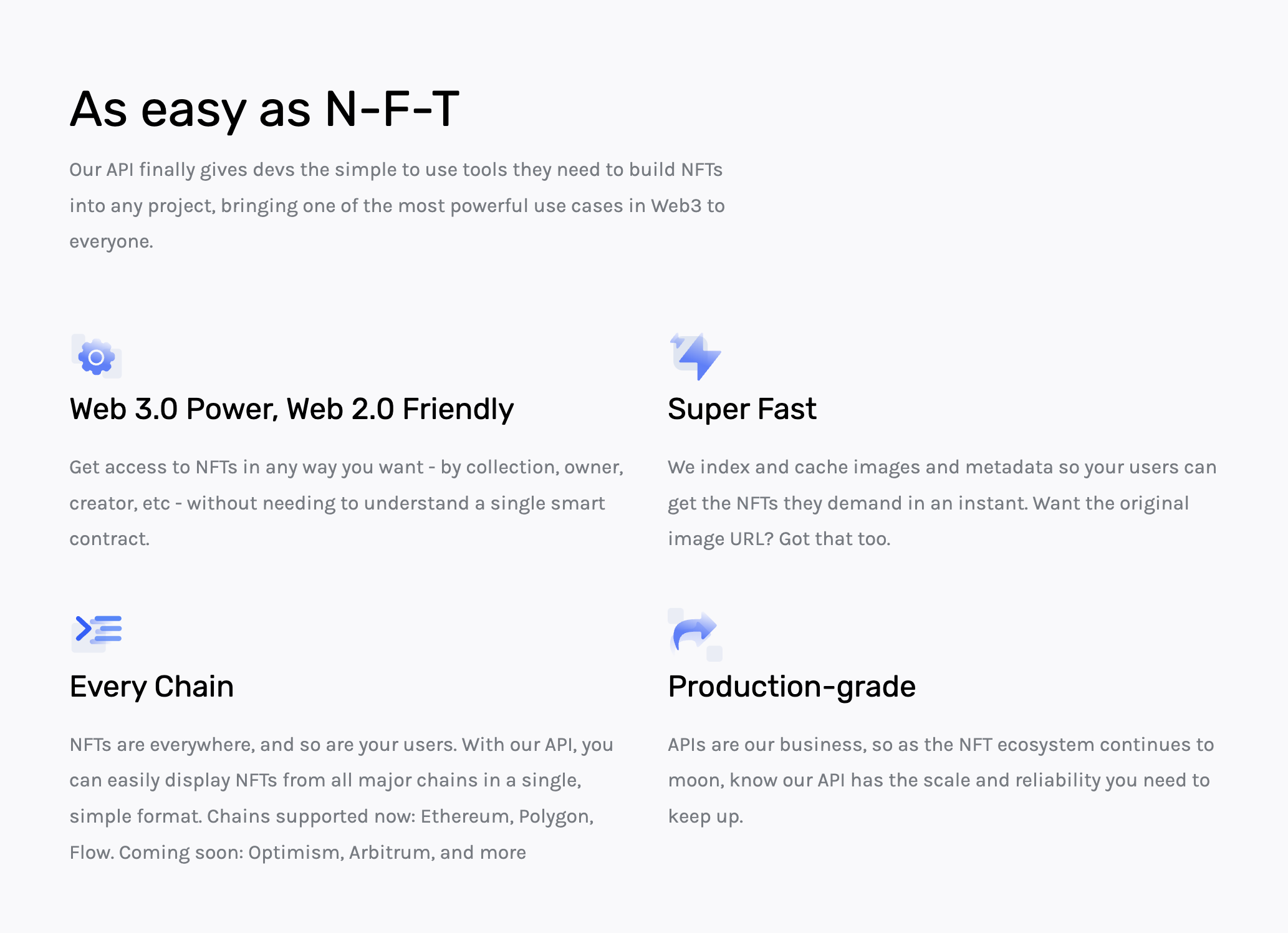1288x933 pixels.
Task: Select 'Web 3.0 Power, Web 2.0 Friendly' heading
Action: pos(292,409)
